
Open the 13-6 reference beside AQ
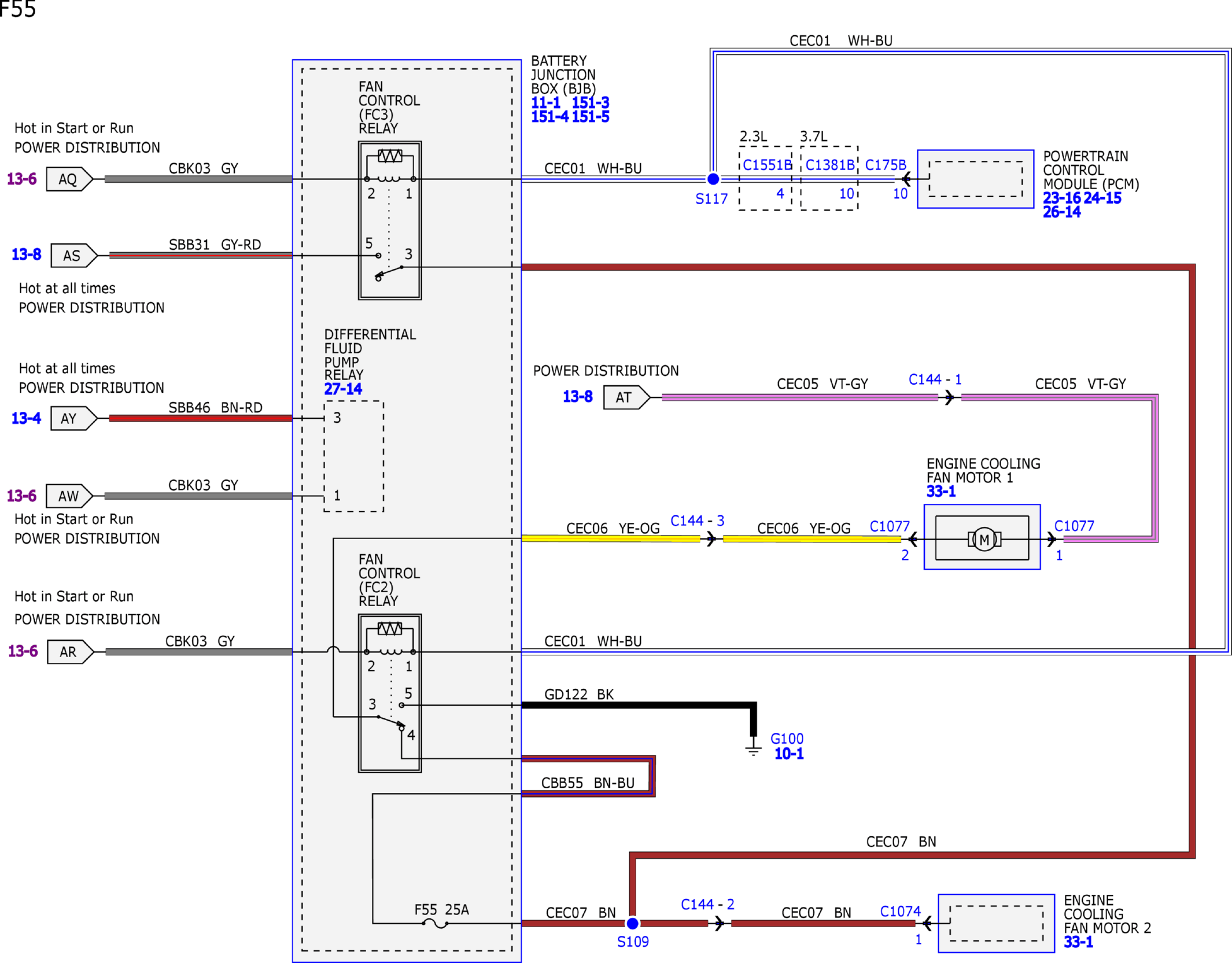click(x=22, y=179)
